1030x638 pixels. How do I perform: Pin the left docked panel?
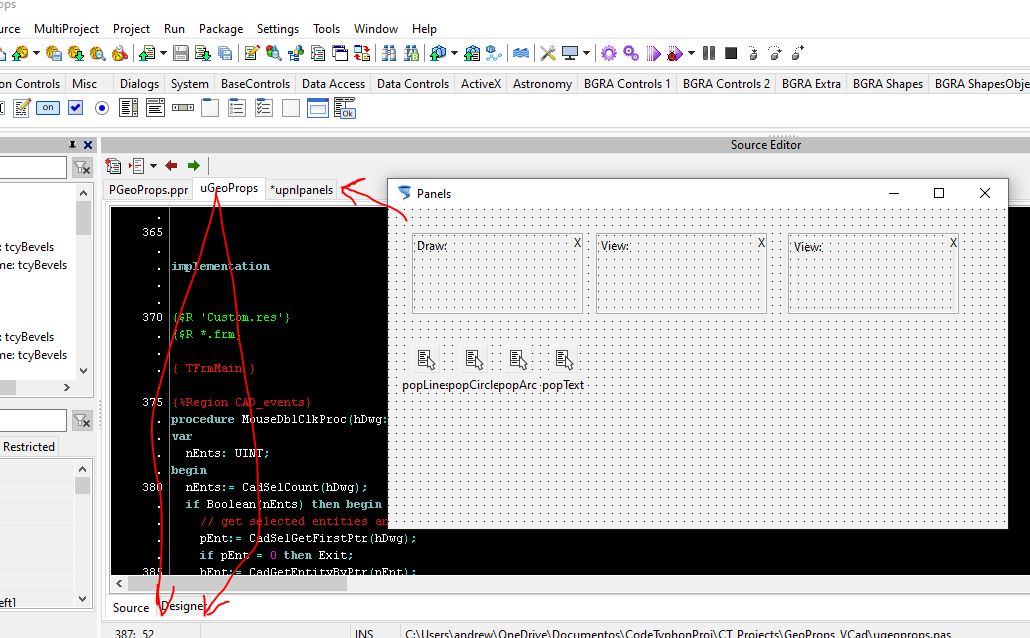tap(72, 145)
